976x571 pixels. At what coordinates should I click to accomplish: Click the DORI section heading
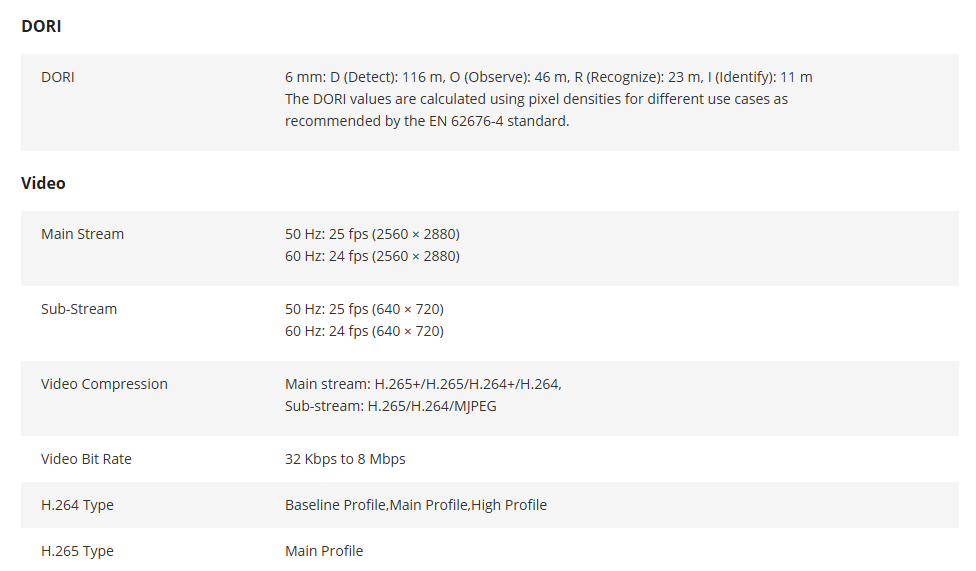(41, 26)
